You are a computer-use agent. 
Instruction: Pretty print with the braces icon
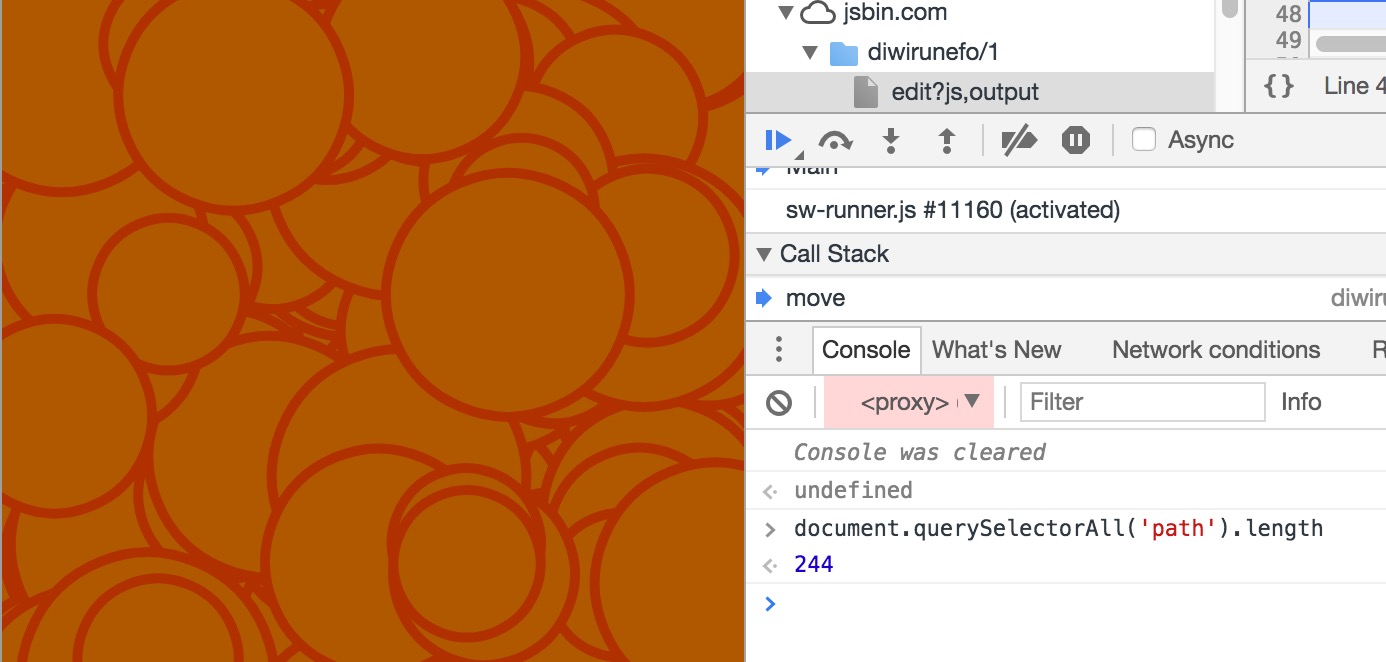[1278, 86]
